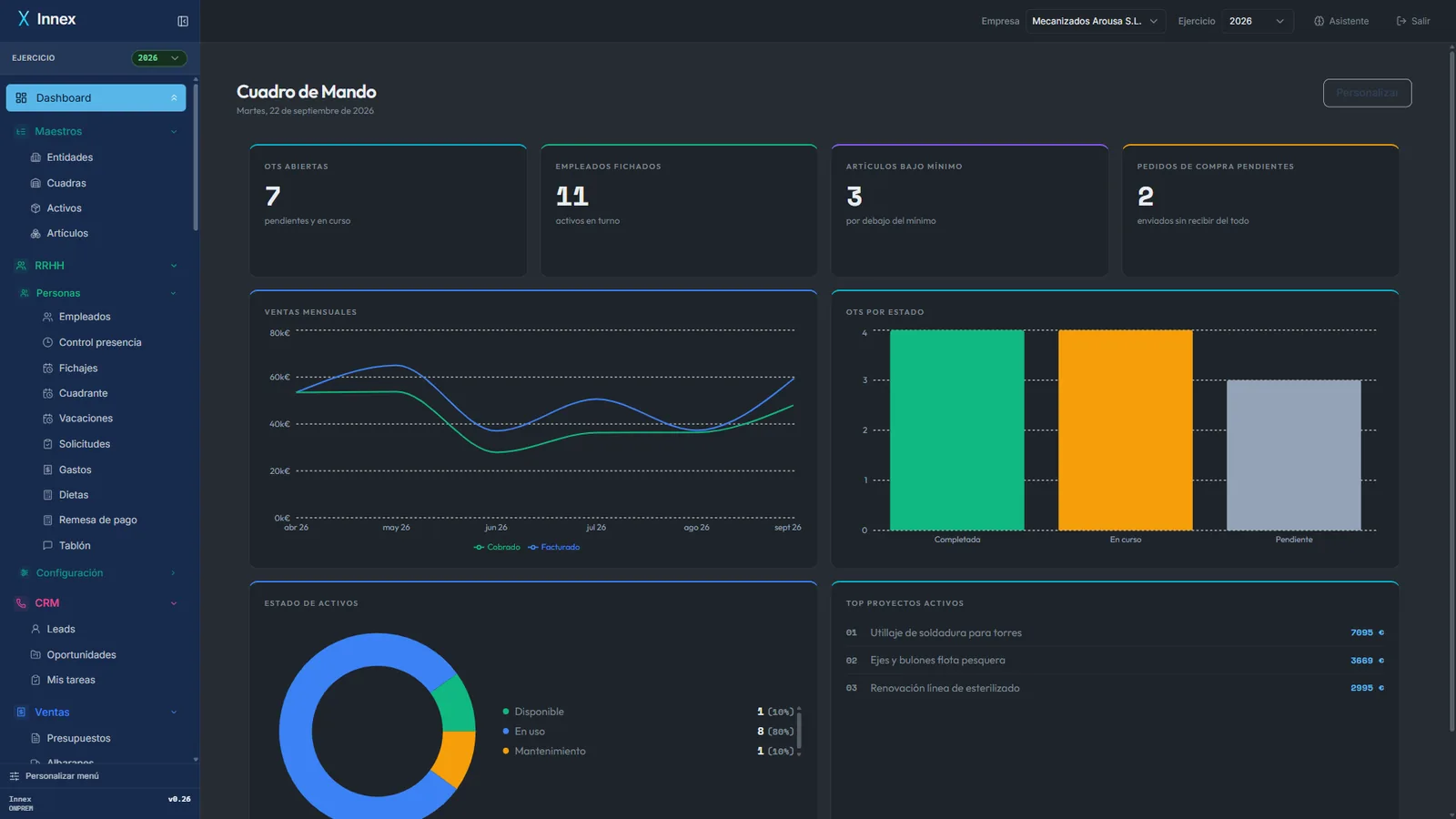Click the Pedidos de compra pendientes card
The width and height of the screenshot is (1456, 819).
(x=1260, y=210)
